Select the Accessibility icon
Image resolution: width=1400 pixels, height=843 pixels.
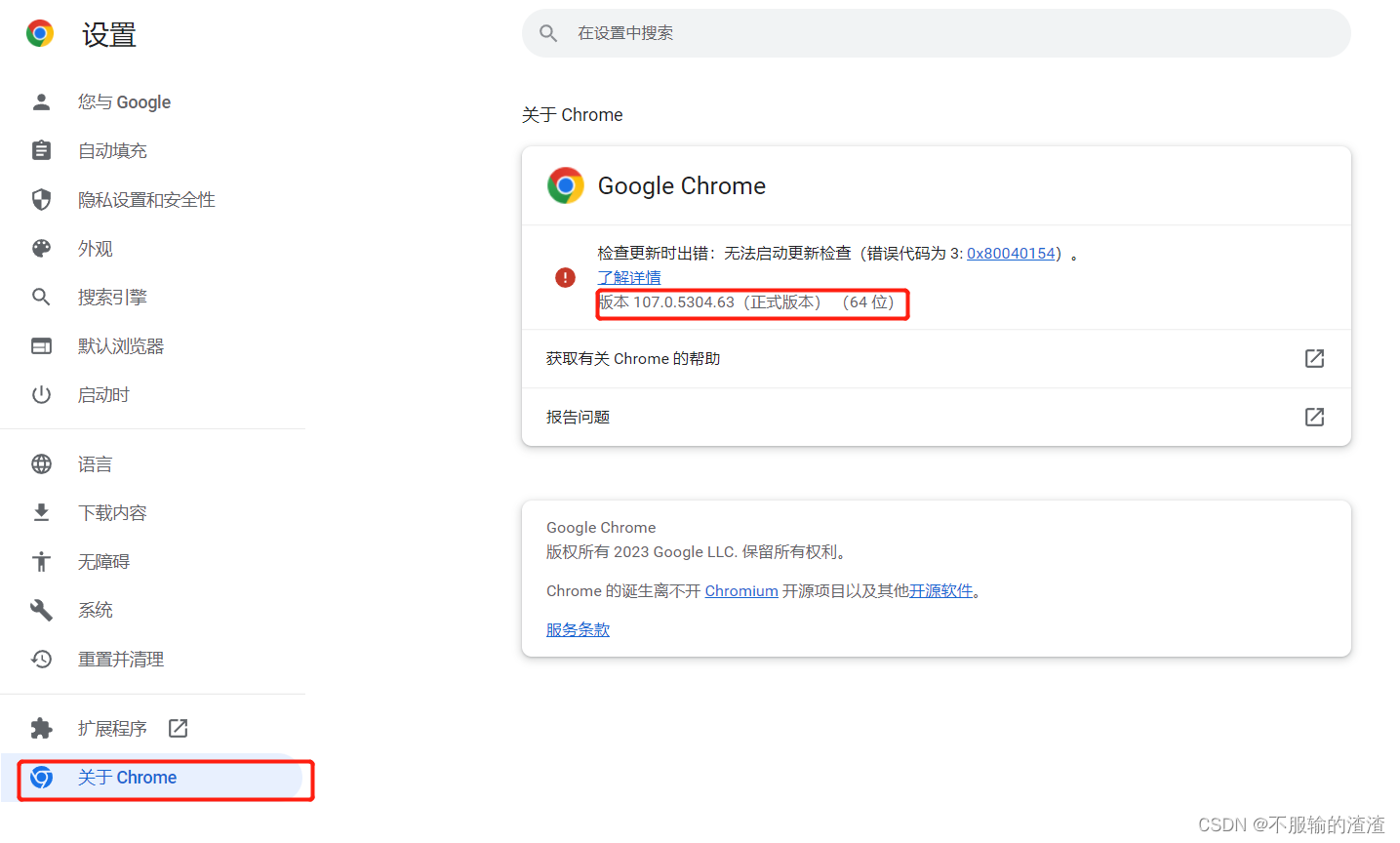coord(41,561)
